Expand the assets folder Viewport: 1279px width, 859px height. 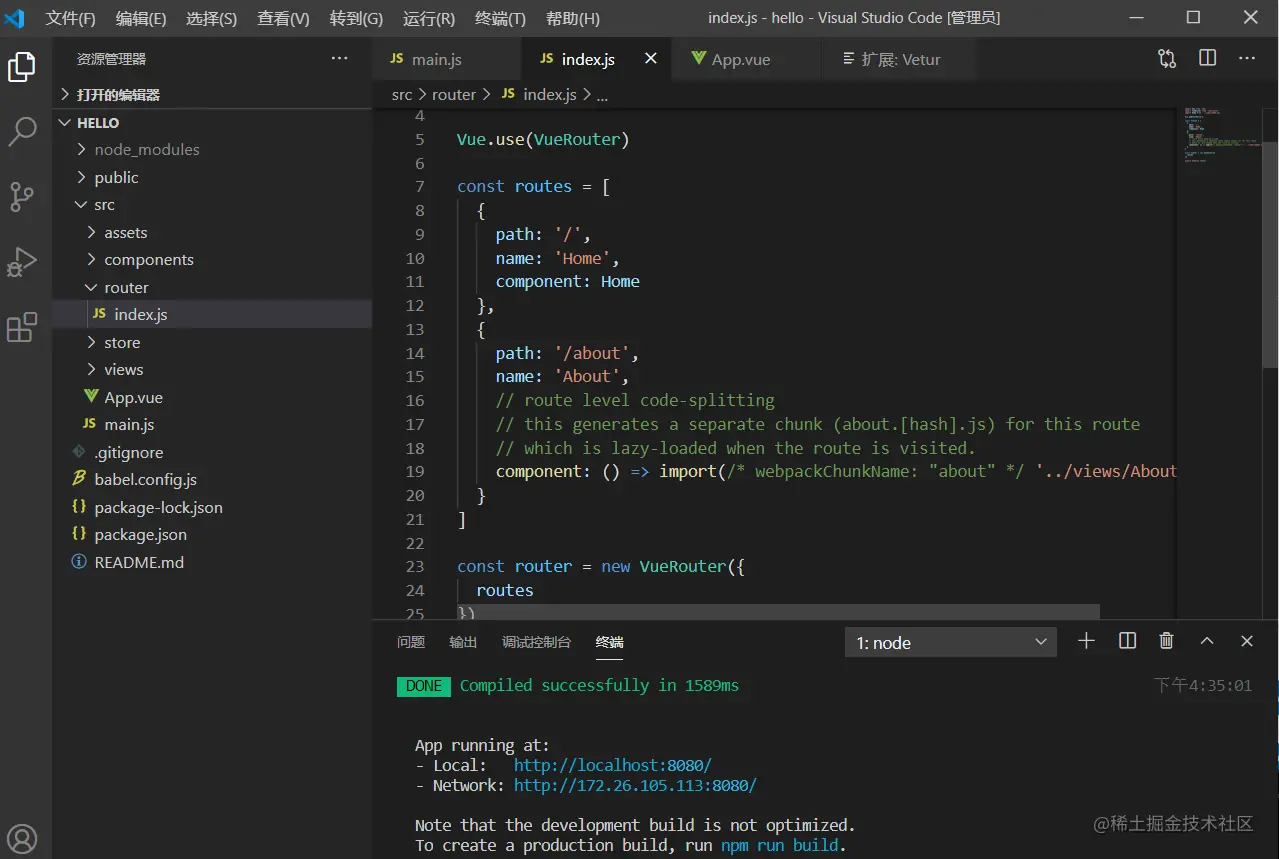pyautogui.click(x=212, y=232)
